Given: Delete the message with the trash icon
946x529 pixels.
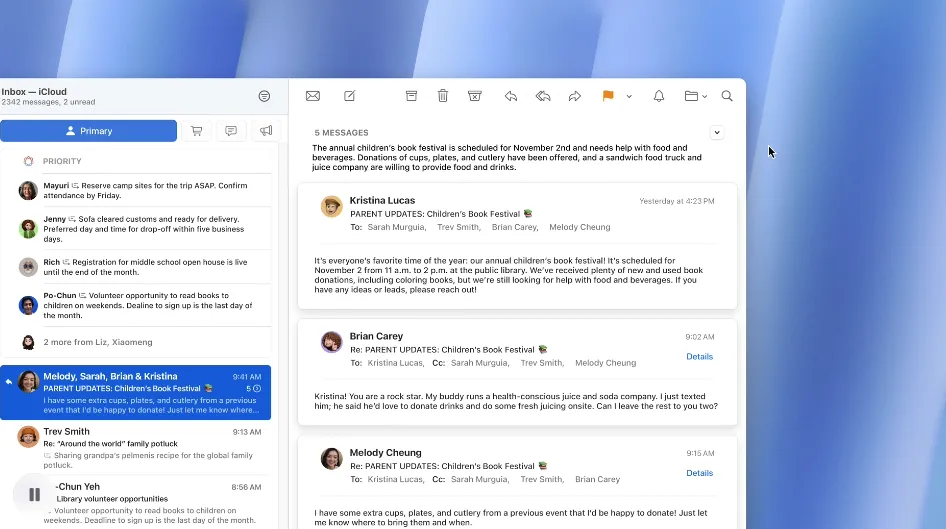Looking at the screenshot, I should (443, 96).
